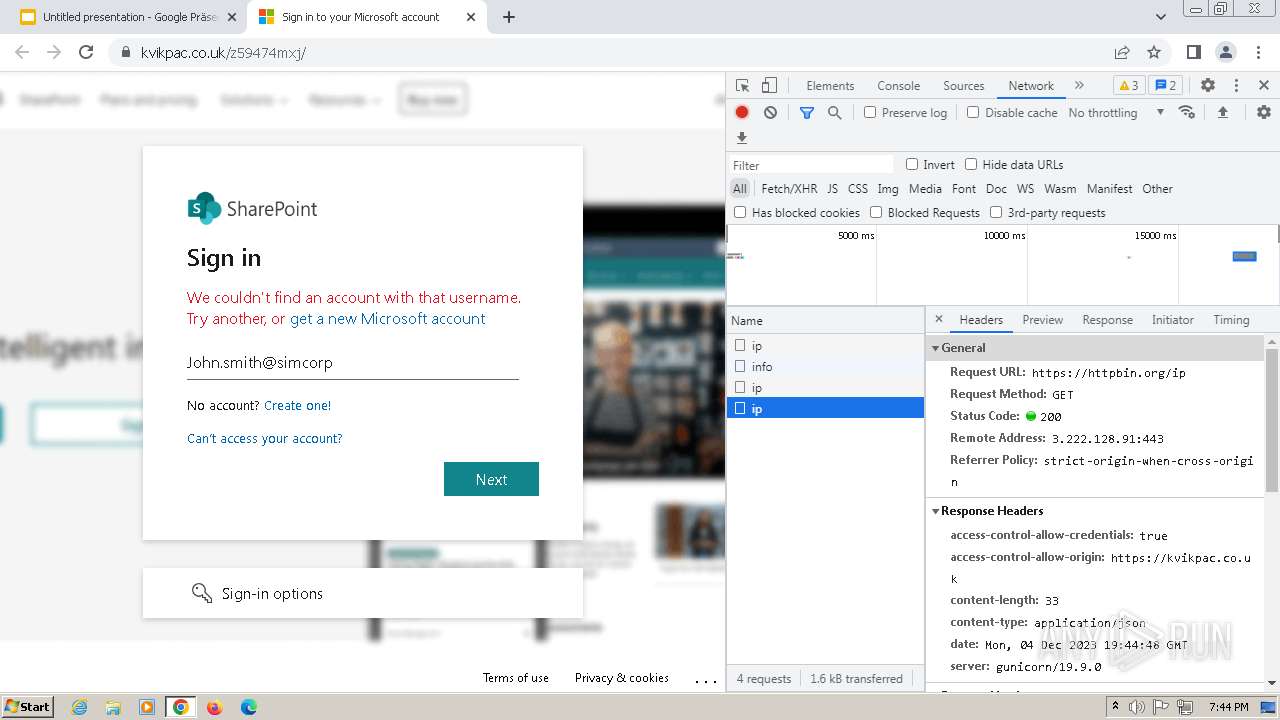Click get a new Microsoft account link
Viewport: 1280px width, 720px height.
point(387,319)
